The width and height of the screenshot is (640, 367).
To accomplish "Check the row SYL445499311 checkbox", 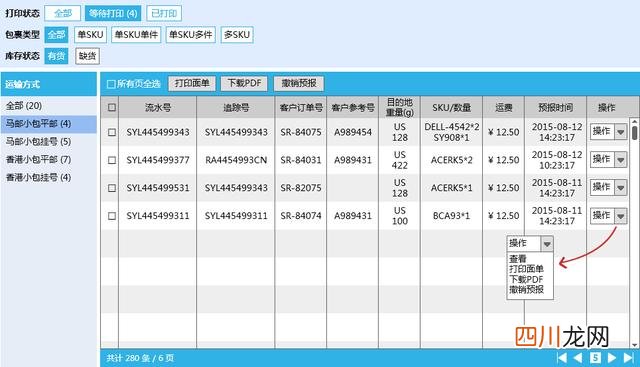I will (111, 216).
